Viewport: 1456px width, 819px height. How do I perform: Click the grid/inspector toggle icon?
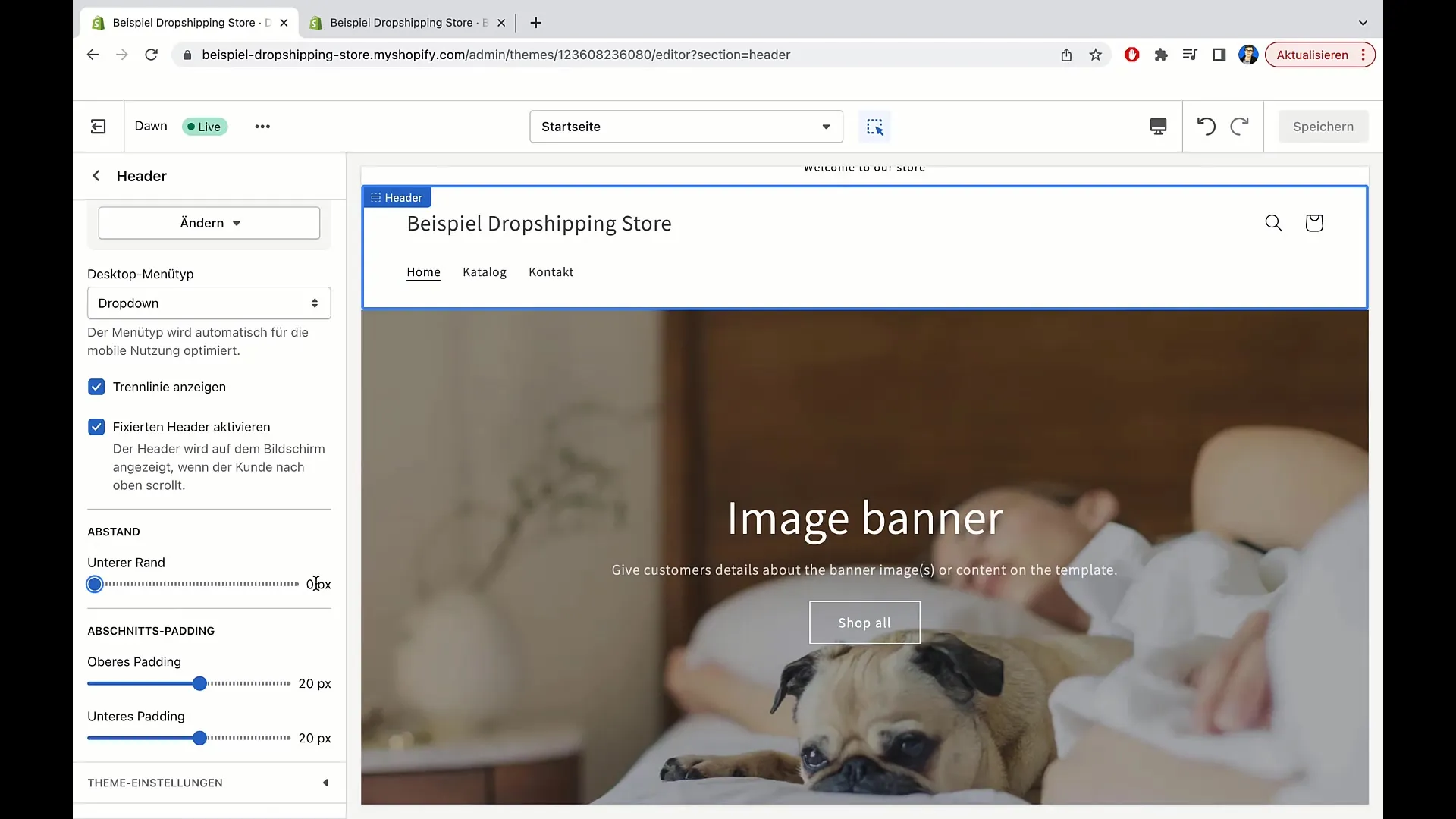(874, 126)
